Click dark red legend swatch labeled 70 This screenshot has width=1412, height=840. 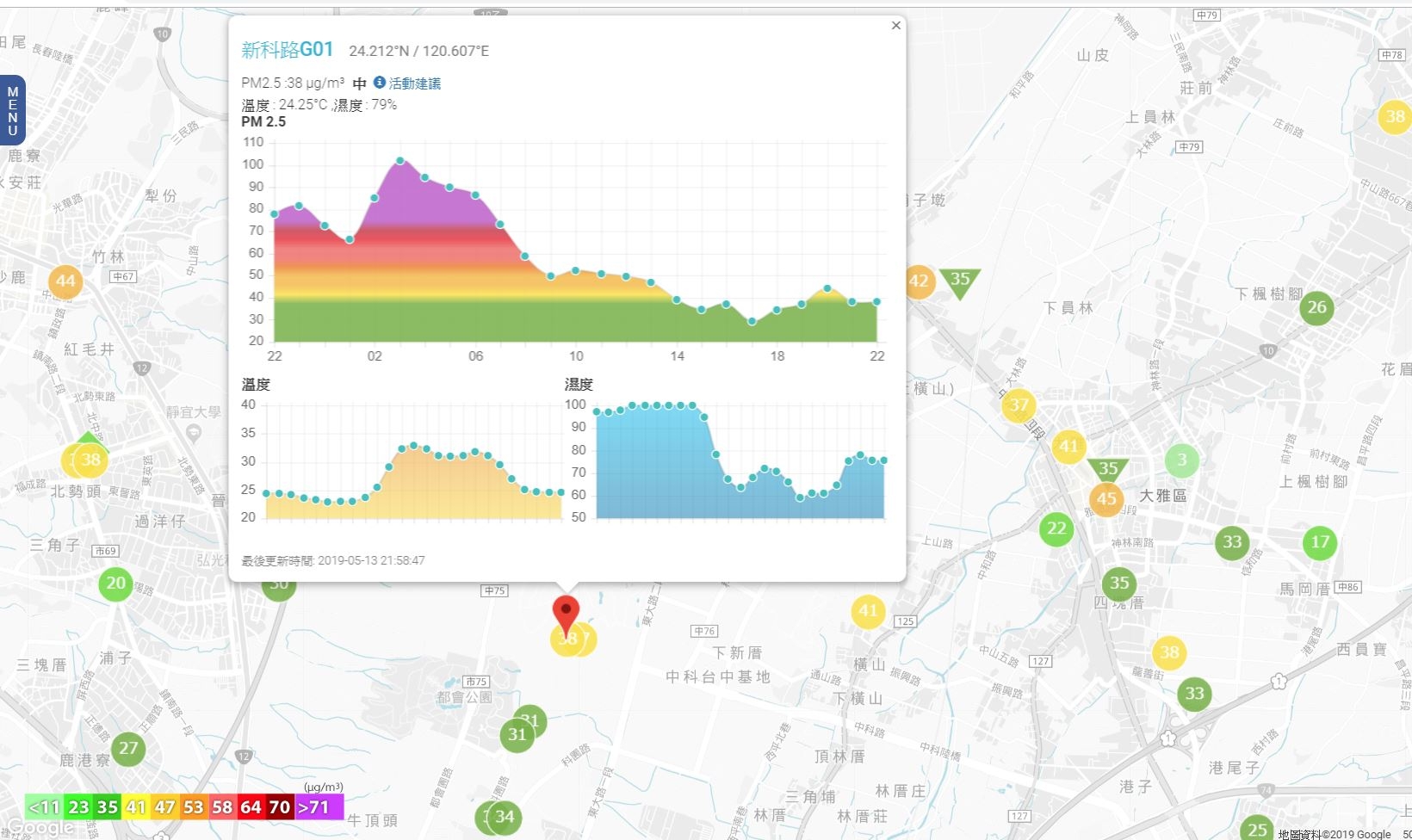(280, 807)
